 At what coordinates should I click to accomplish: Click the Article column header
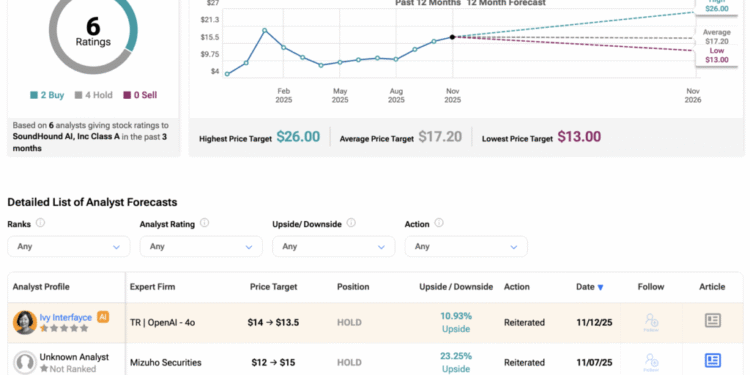(x=712, y=287)
